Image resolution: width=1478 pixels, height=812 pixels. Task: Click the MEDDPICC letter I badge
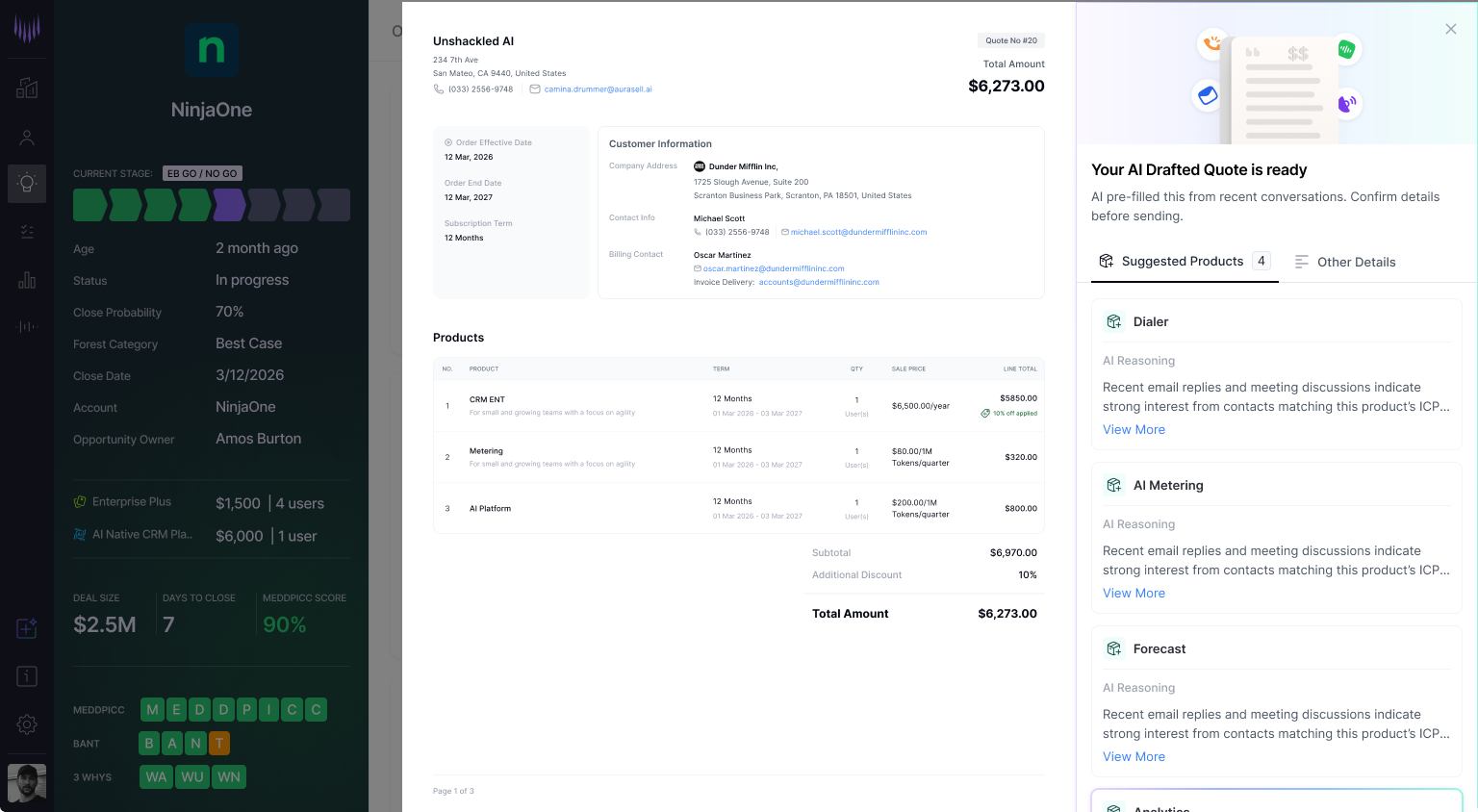[x=269, y=710]
